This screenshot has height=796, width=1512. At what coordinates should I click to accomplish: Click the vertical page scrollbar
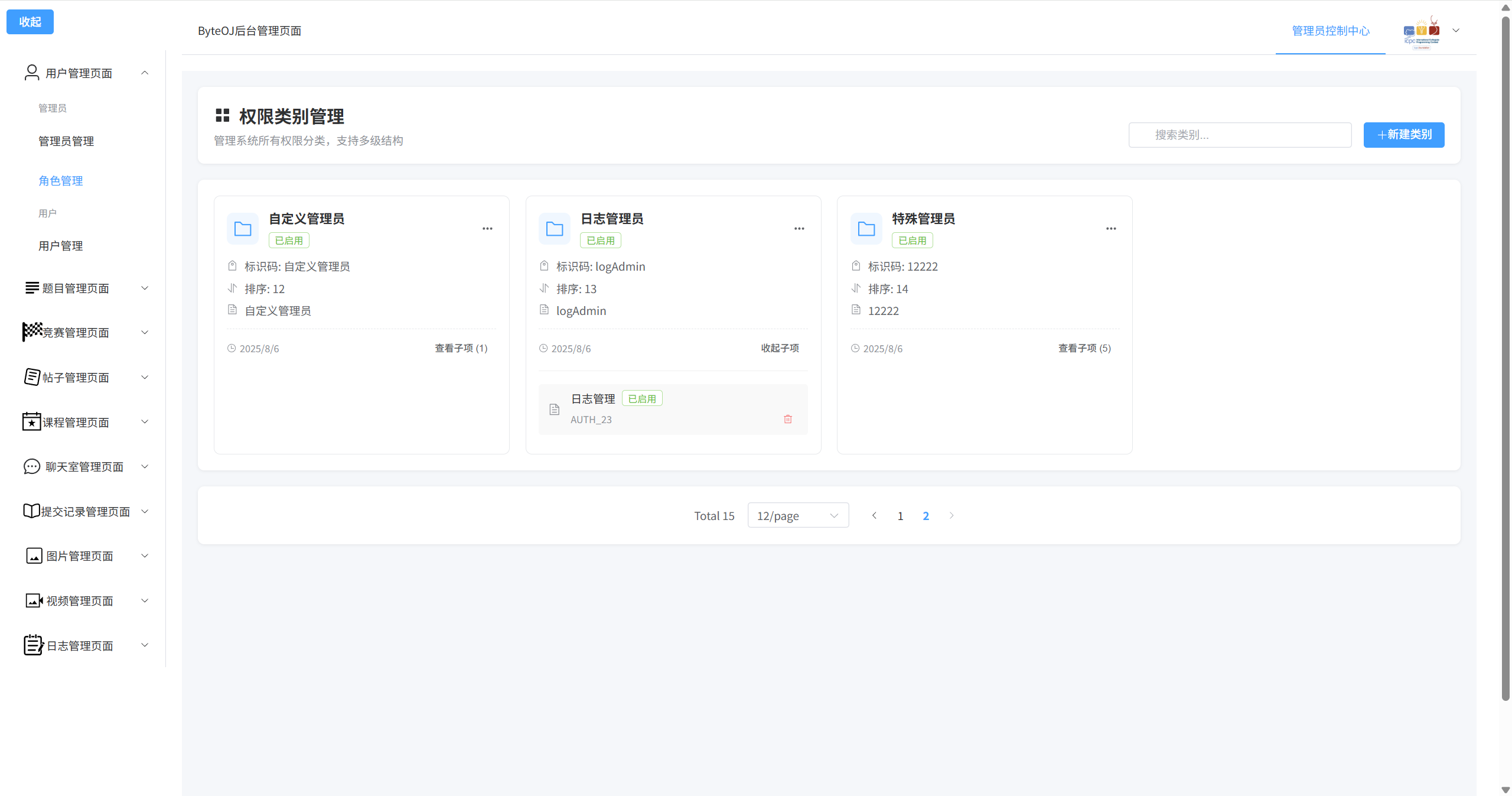pyautogui.click(x=1506, y=355)
